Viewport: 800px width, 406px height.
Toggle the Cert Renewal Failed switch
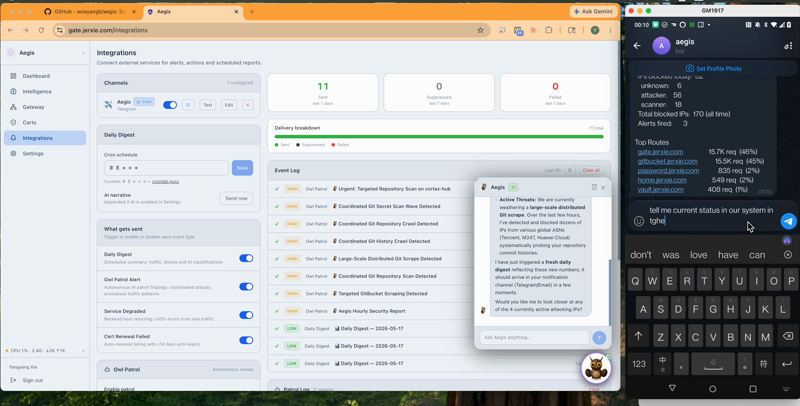[x=246, y=340]
